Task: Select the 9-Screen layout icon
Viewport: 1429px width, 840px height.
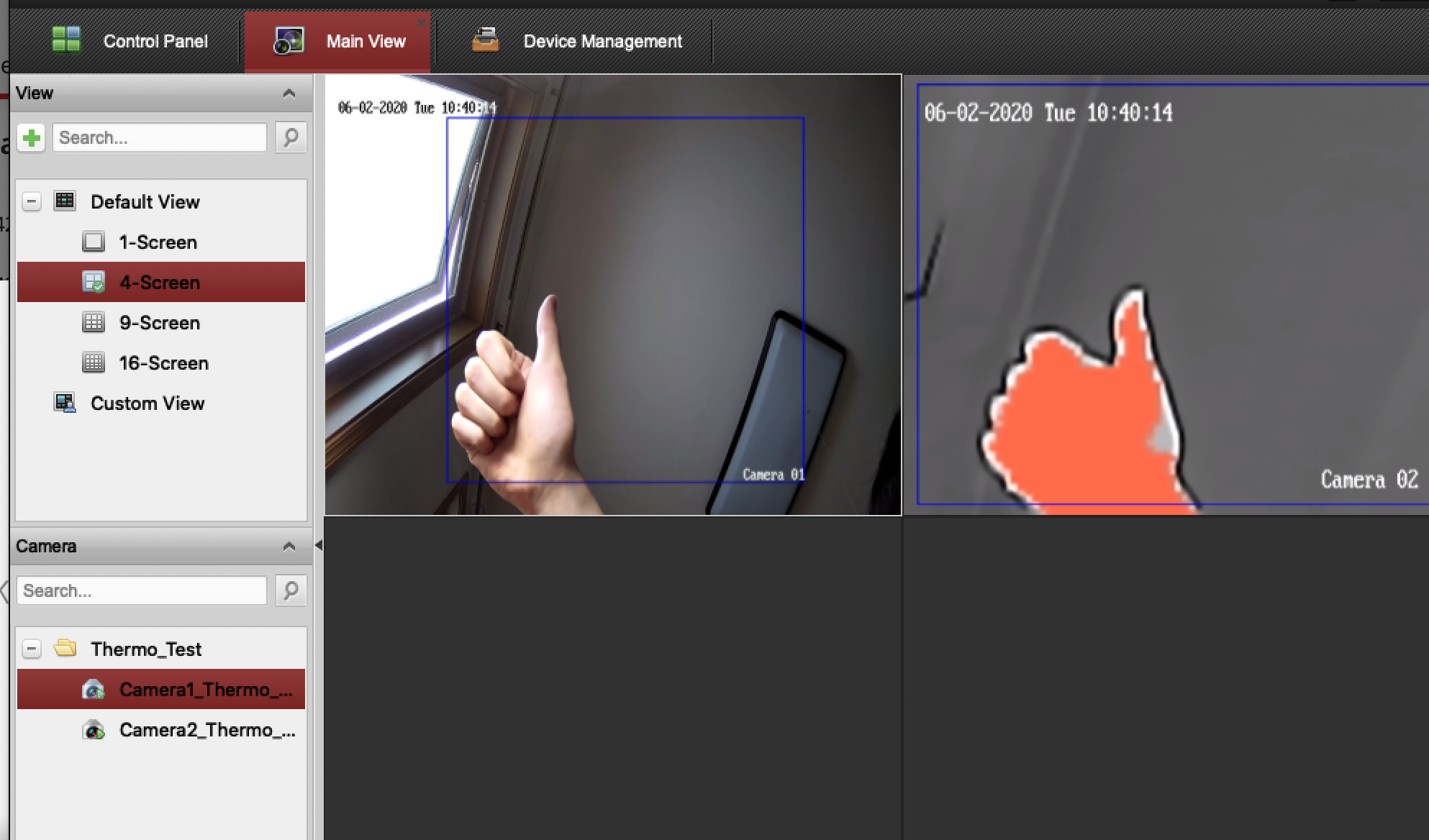Action: click(94, 322)
